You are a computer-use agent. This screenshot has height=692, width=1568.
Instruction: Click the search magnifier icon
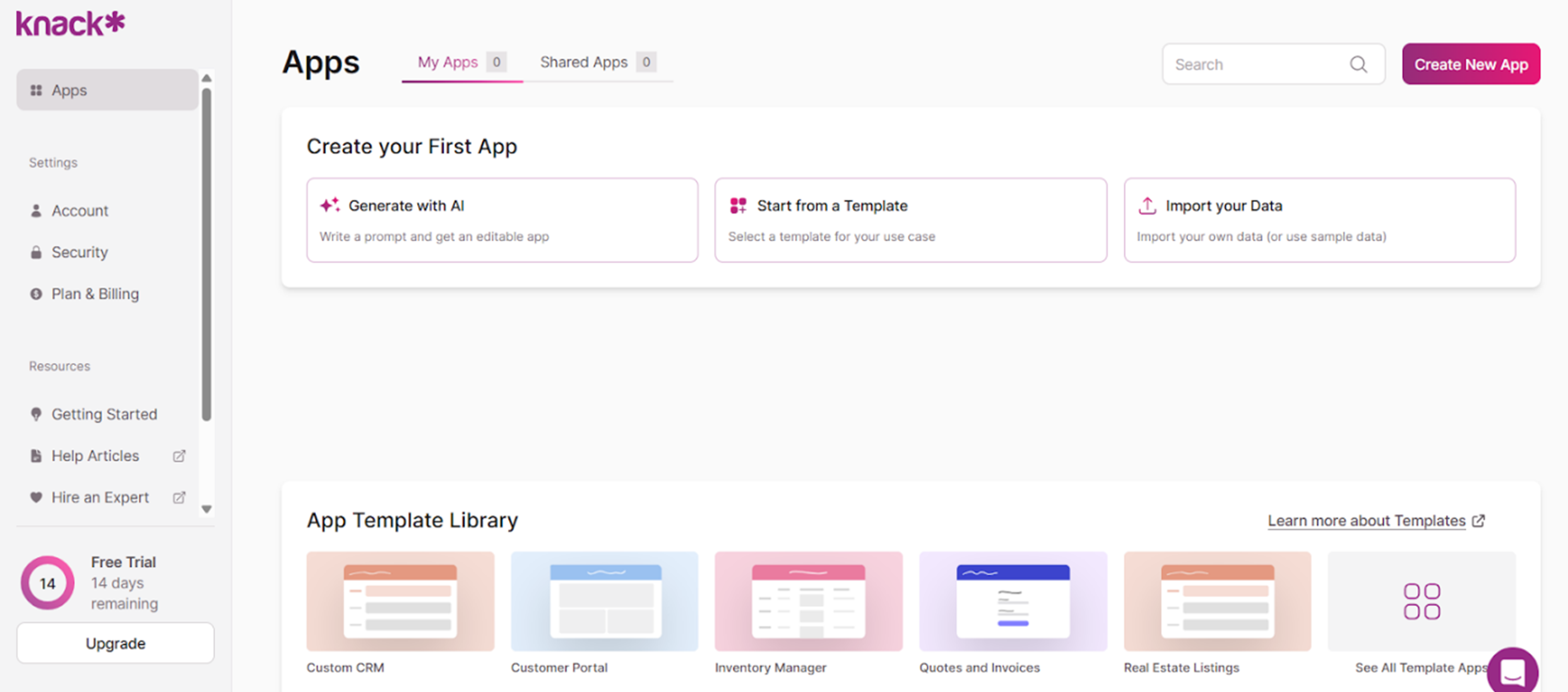1358,64
